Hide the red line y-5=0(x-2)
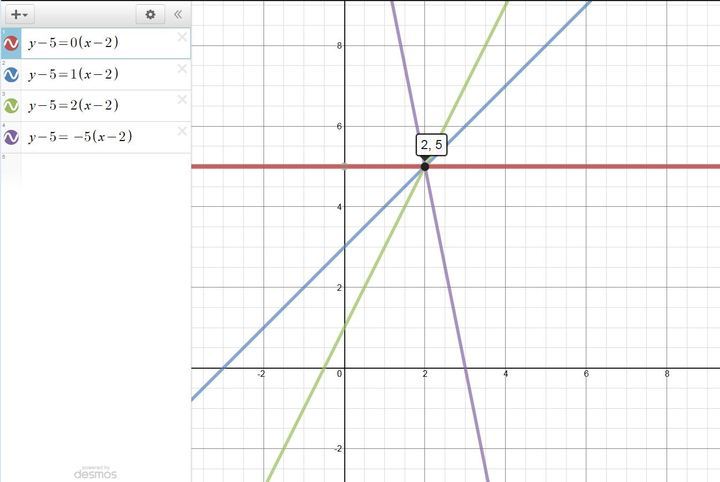 [12, 43]
